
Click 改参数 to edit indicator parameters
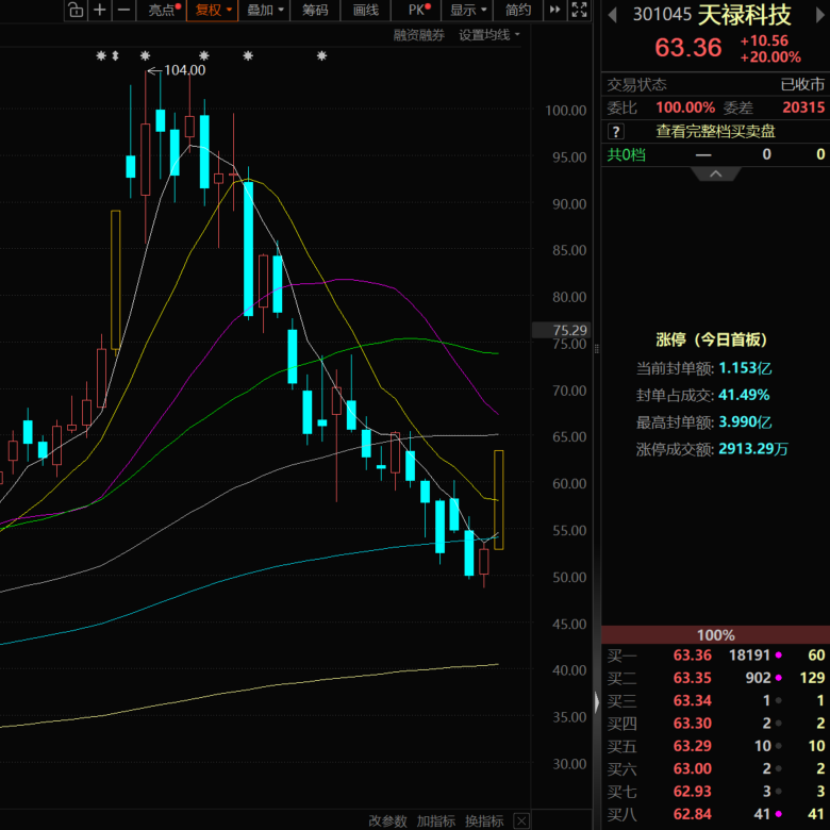coord(387,821)
